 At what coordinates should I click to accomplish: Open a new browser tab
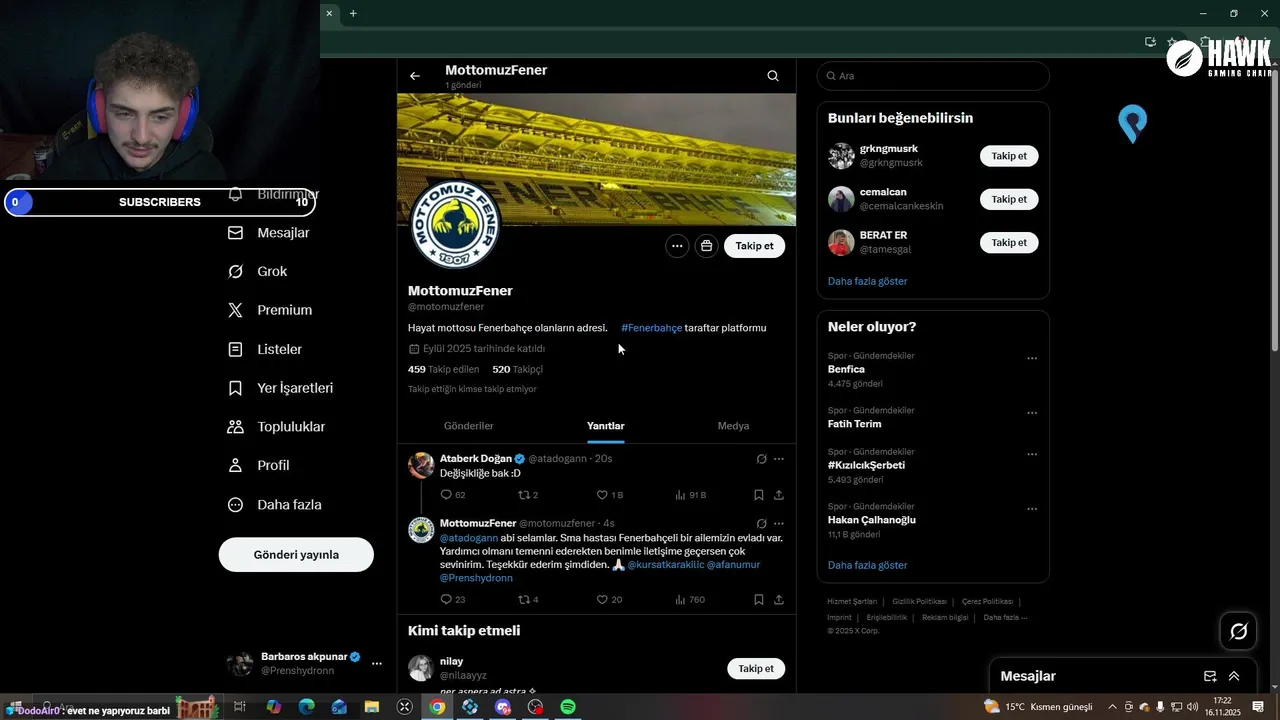(353, 13)
